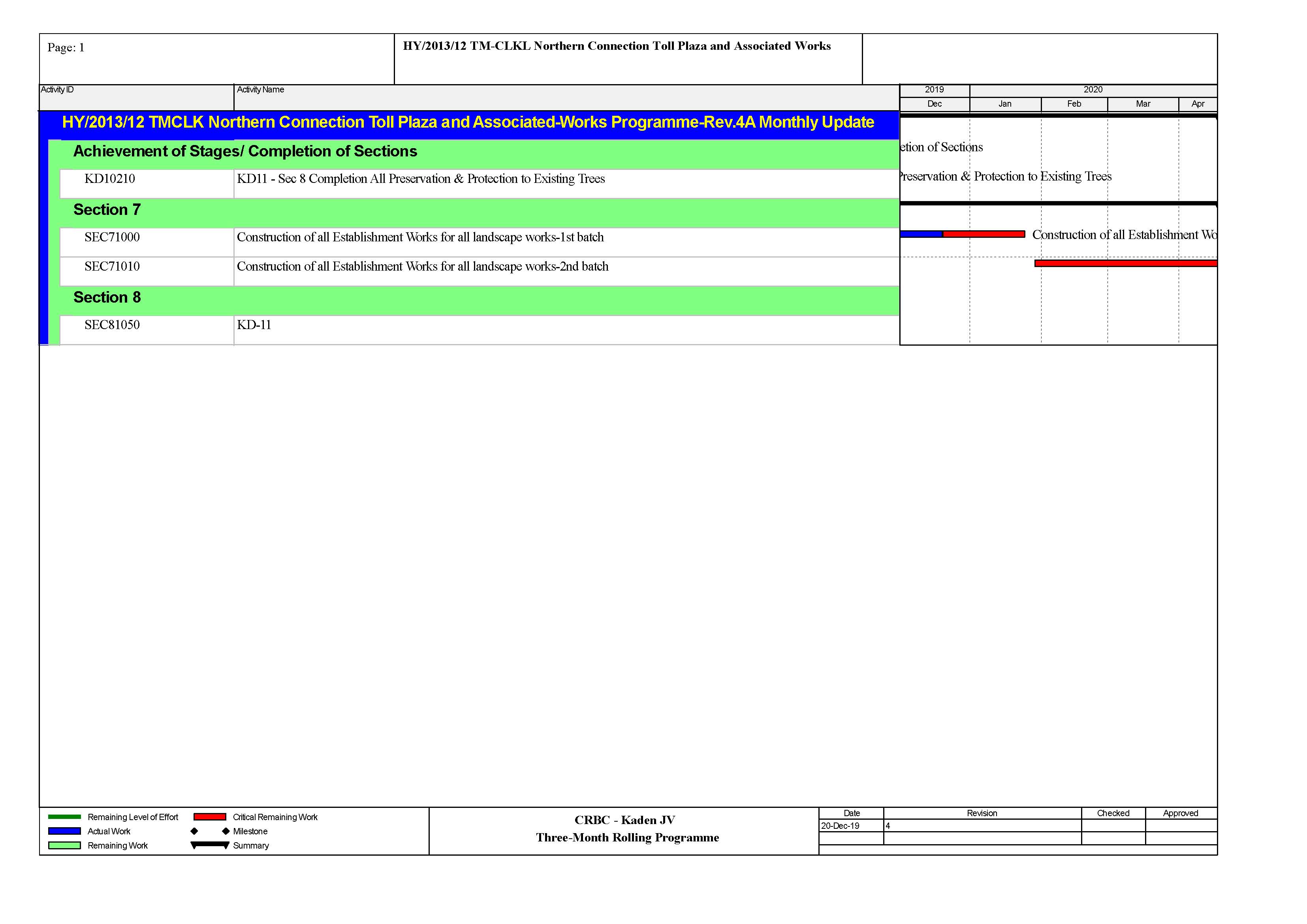This screenshot has height=924, width=1307.
Task: Click the Activity Name column header
Action: pyautogui.click(x=566, y=97)
